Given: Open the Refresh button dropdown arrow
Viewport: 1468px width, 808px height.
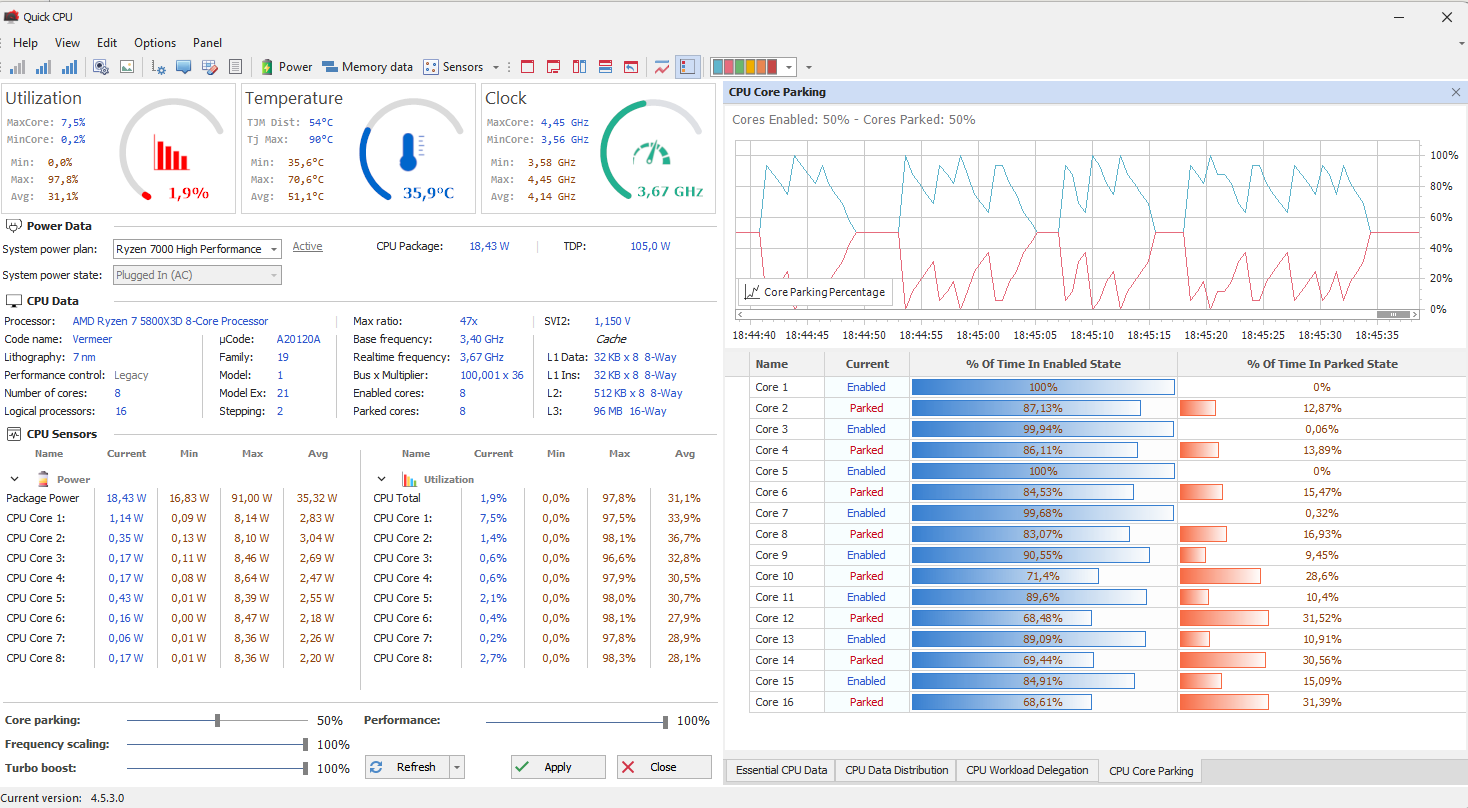Looking at the screenshot, I should tap(457, 767).
